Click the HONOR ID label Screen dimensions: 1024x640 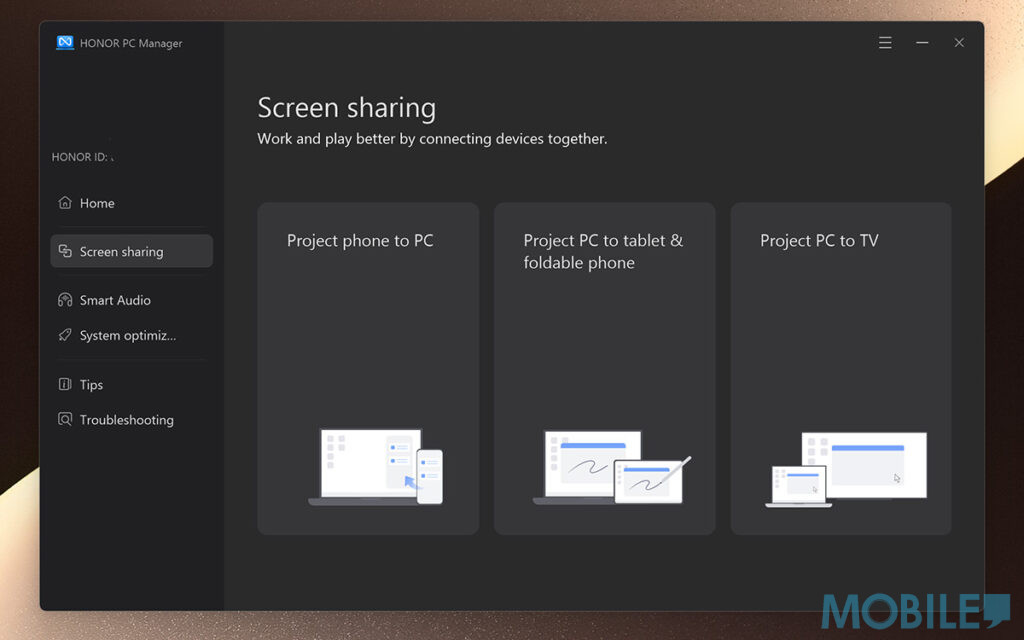point(80,157)
